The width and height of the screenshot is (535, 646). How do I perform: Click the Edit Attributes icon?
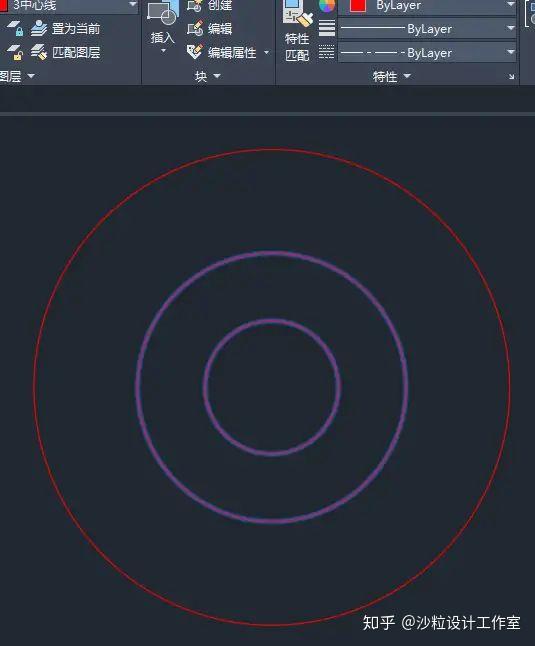click(x=195, y=52)
